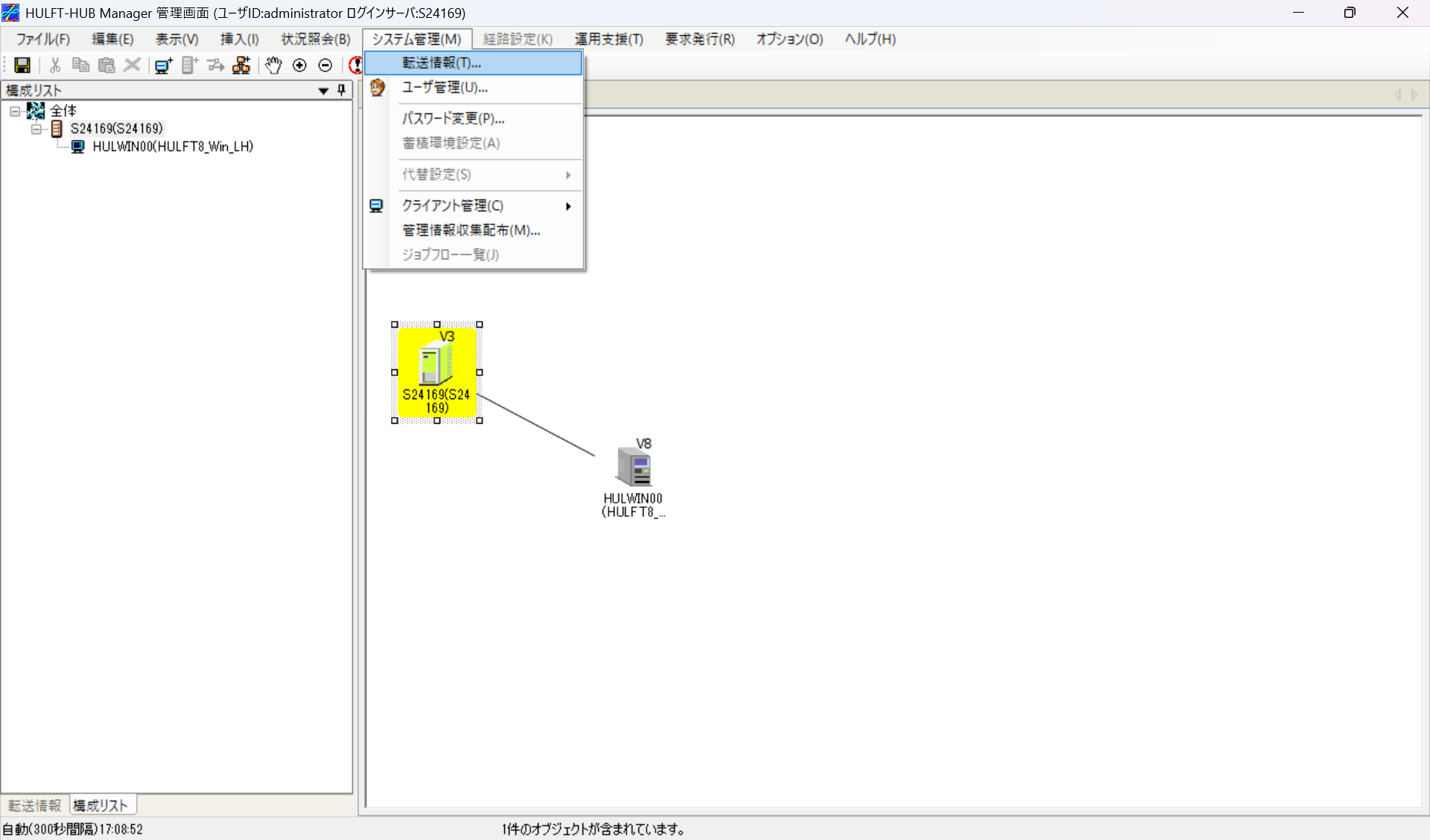Click the zoom in plus icon

point(299,66)
